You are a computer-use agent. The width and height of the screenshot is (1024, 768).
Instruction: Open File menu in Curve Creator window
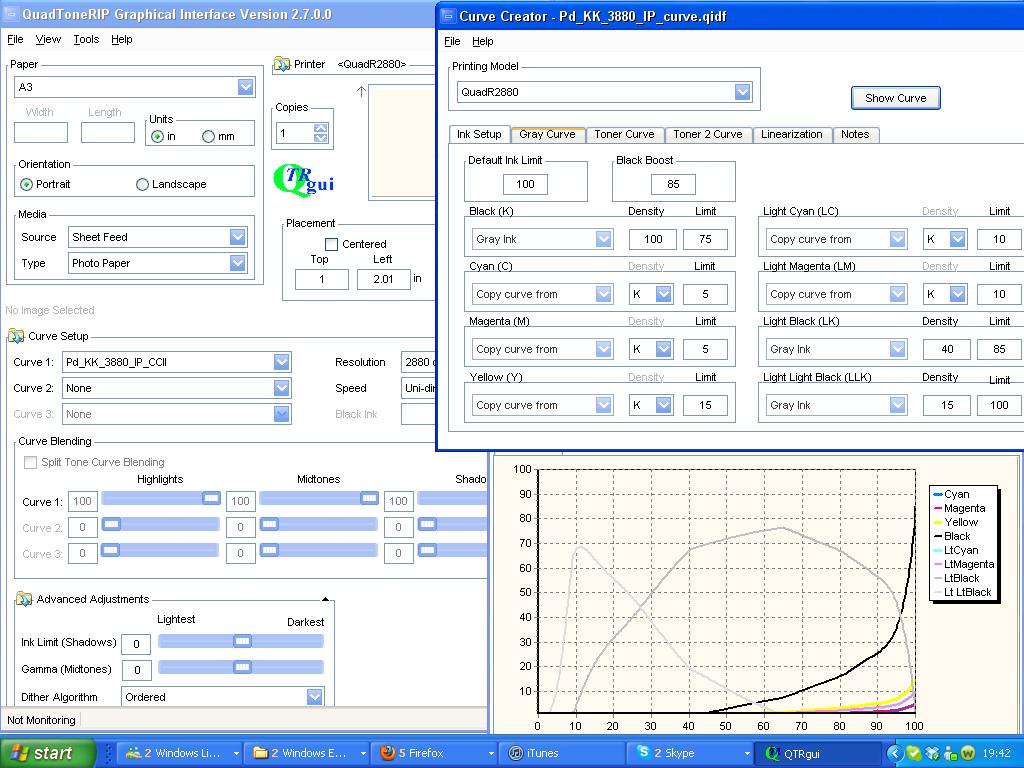click(452, 41)
